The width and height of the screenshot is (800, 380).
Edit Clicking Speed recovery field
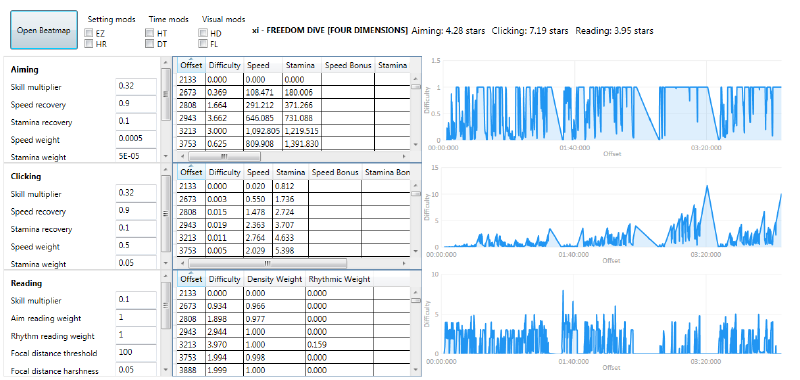tap(136, 211)
